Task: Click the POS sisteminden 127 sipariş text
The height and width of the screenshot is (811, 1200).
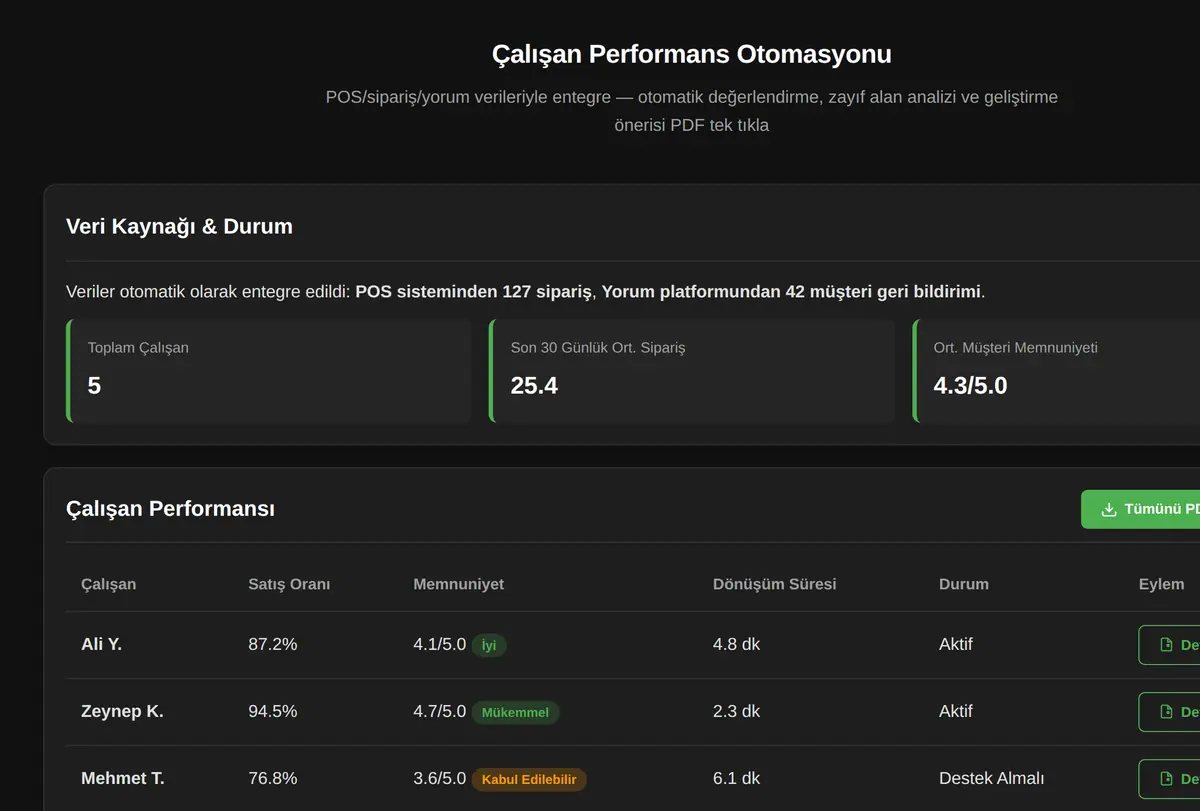Action: point(474,292)
